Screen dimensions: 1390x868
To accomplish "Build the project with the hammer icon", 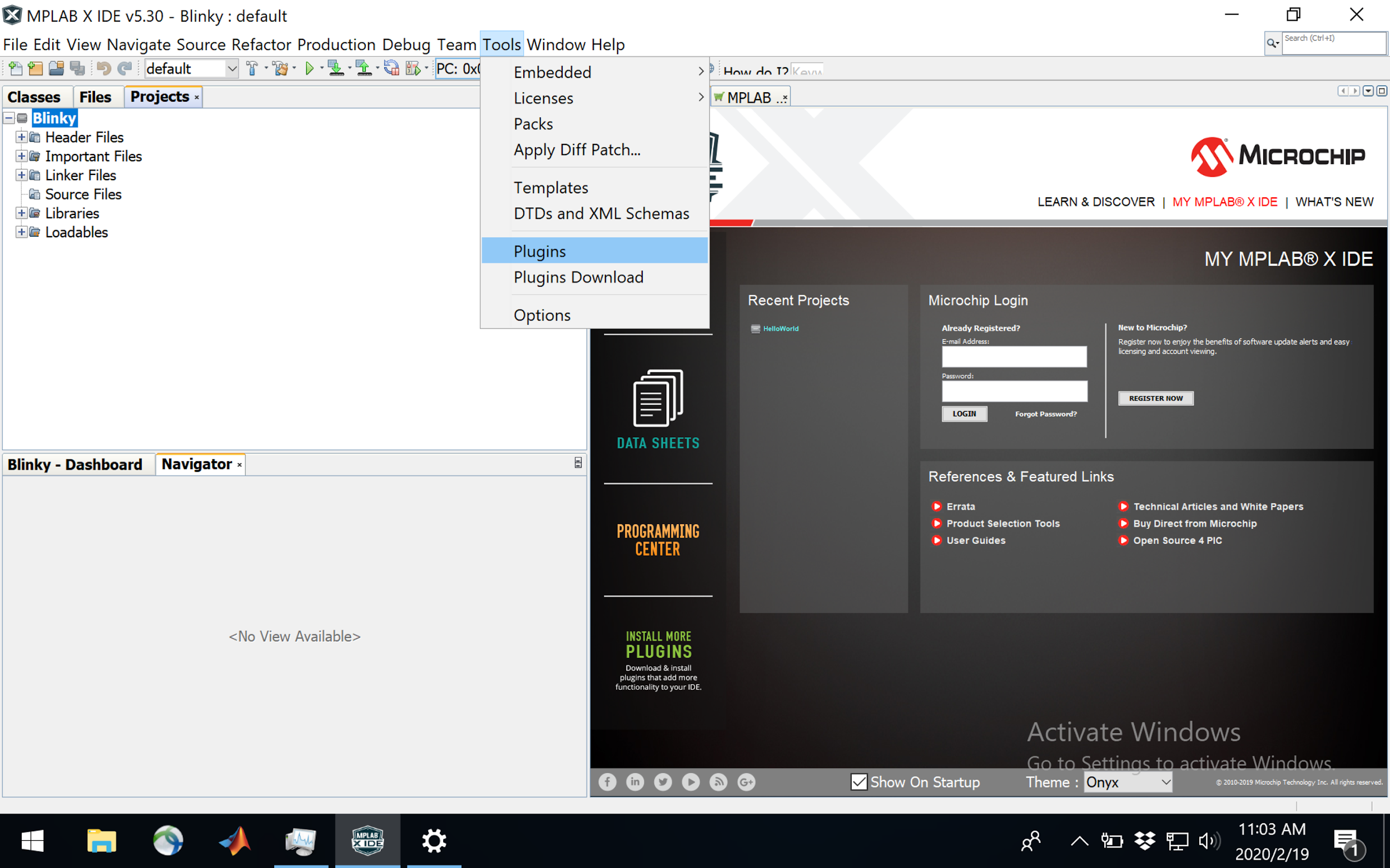I will tap(251, 69).
